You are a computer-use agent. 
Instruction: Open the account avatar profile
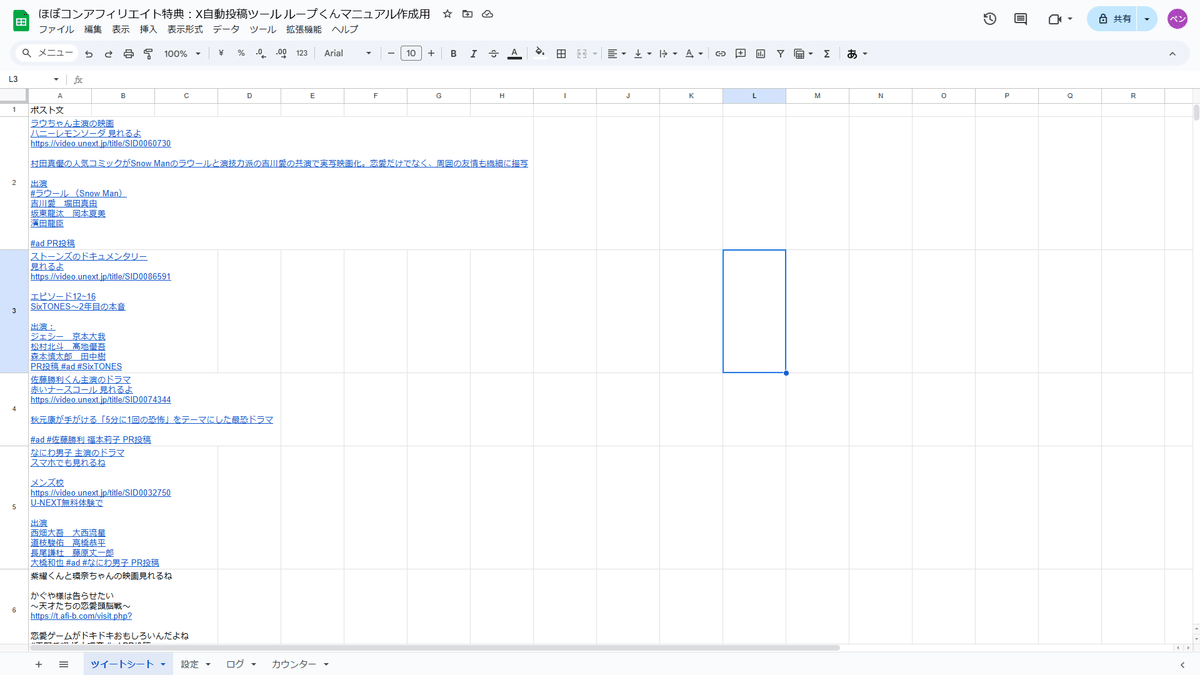[x=1178, y=19]
